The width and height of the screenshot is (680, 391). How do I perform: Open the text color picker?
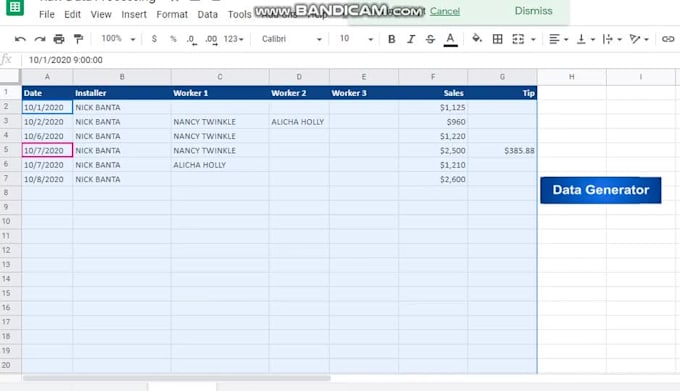click(451, 39)
